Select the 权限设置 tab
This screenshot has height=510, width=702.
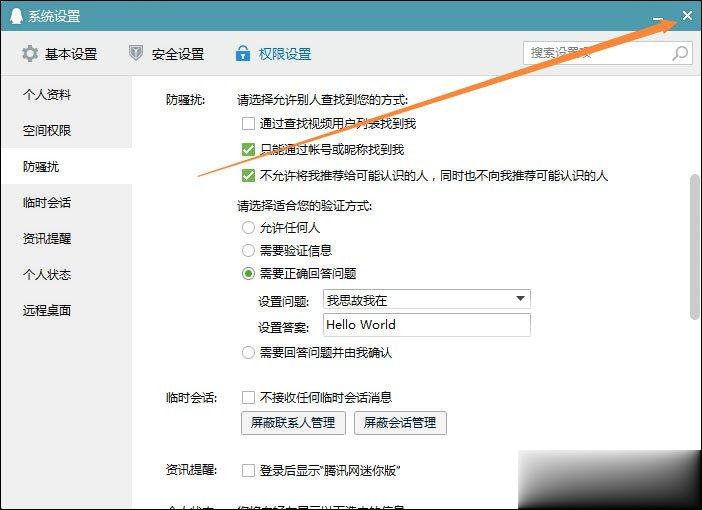(273, 54)
